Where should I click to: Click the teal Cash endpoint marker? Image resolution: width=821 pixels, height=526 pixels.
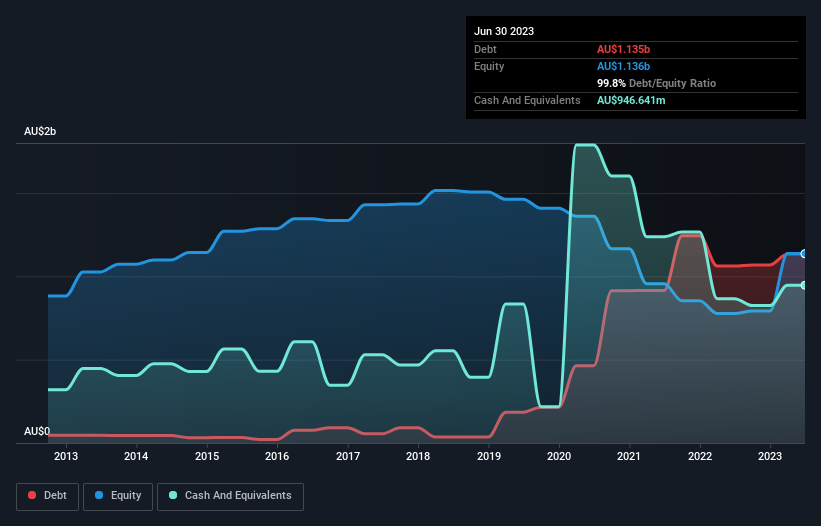(804, 285)
